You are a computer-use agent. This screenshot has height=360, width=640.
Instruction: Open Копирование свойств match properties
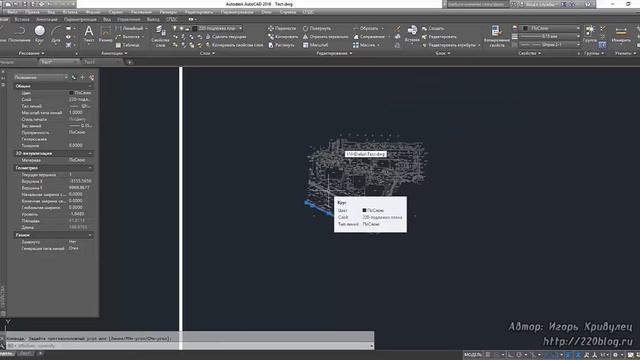[496, 36]
